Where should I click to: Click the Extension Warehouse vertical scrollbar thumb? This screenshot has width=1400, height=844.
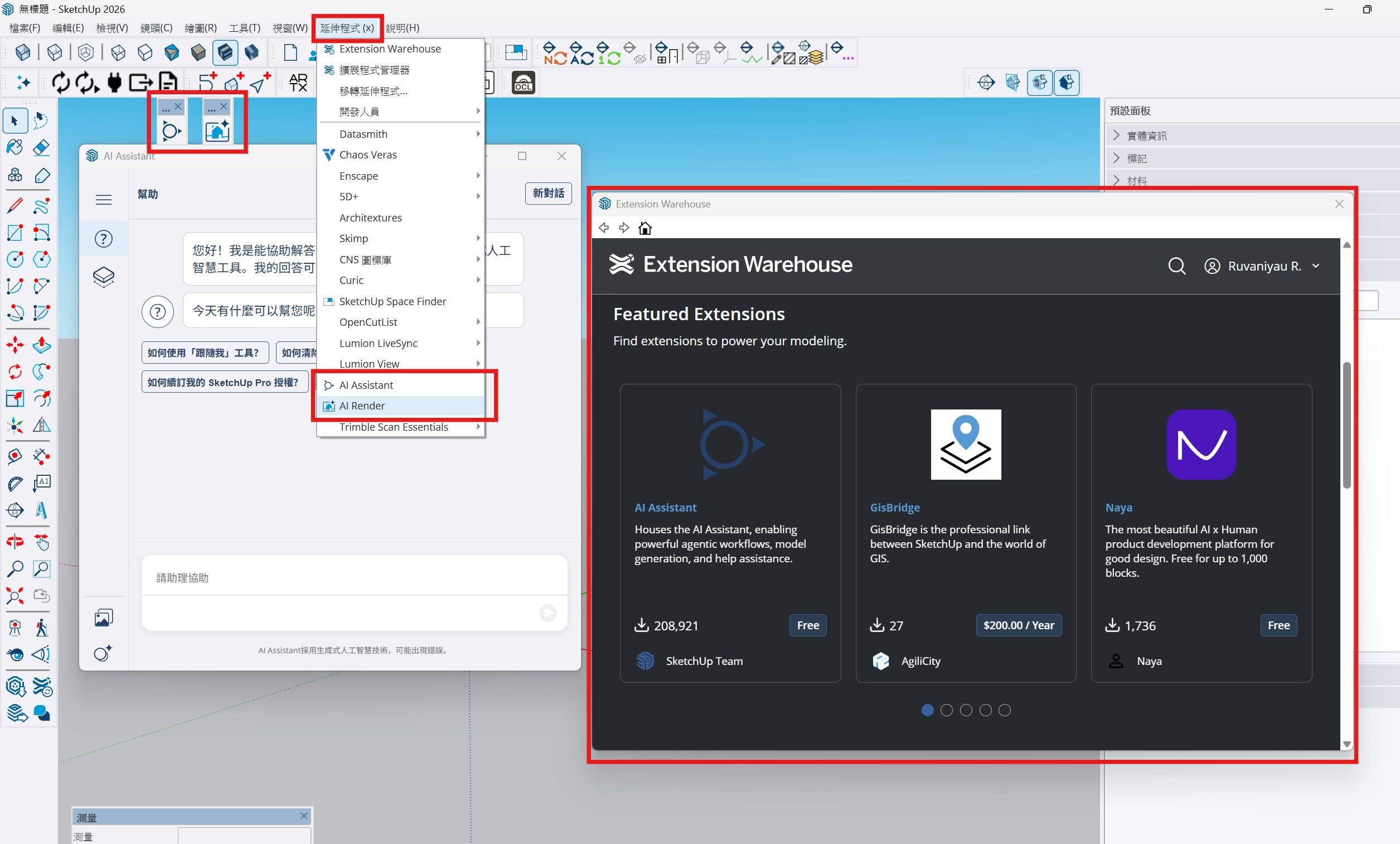tap(1346, 425)
